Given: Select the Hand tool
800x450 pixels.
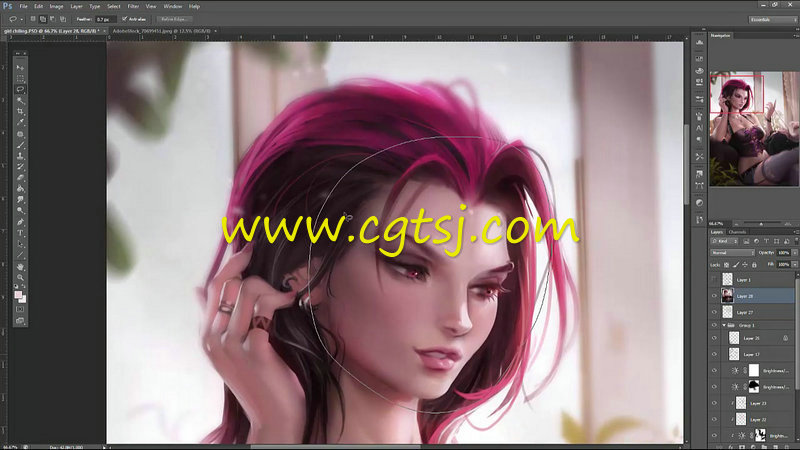Looking at the screenshot, I should [20, 267].
